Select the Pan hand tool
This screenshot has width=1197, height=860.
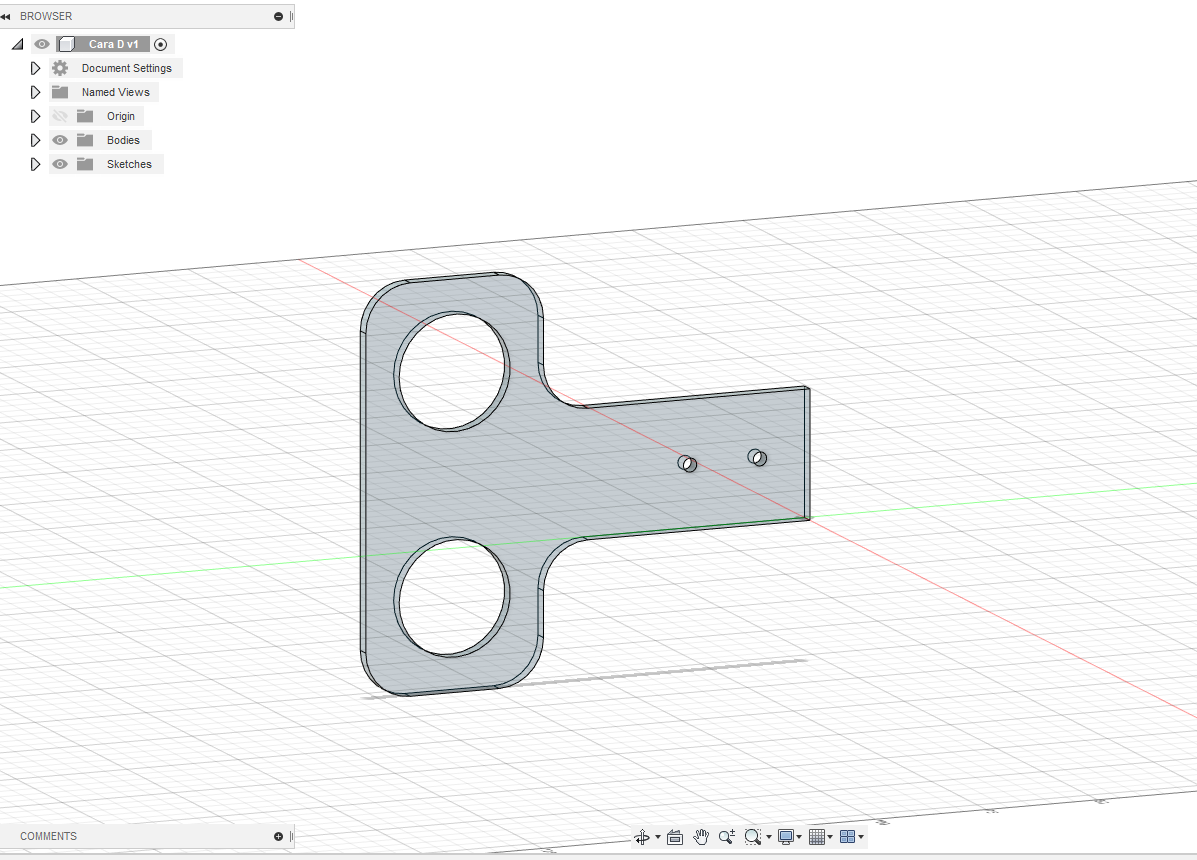coord(701,837)
